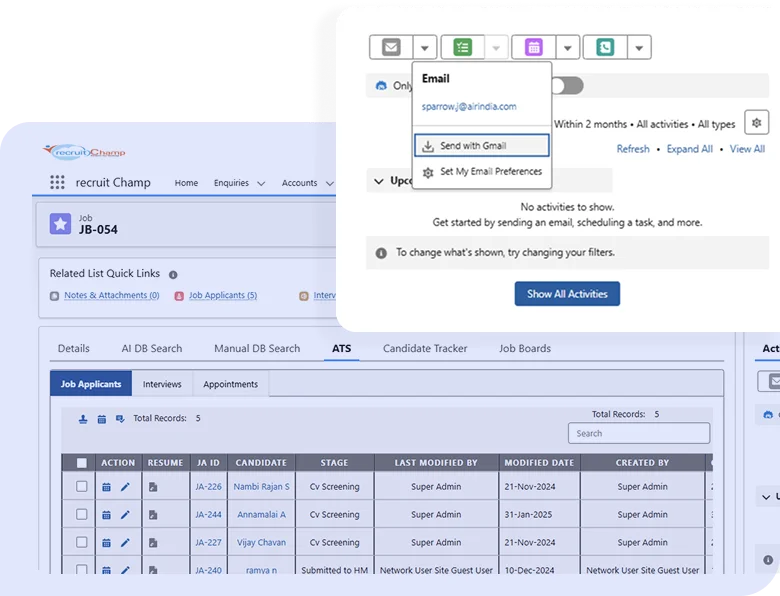The height and width of the screenshot is (596, 780).
Task: Click the applicants Search input field
Action: click(x=639, y=433)
